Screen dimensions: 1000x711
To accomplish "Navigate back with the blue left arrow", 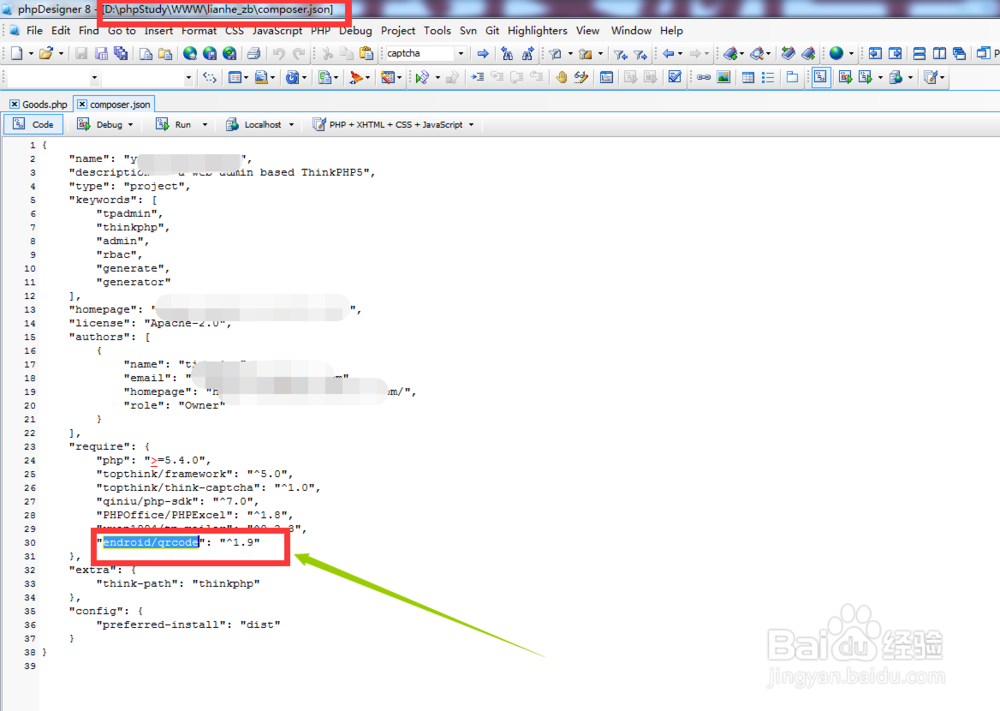I will 668,54.
